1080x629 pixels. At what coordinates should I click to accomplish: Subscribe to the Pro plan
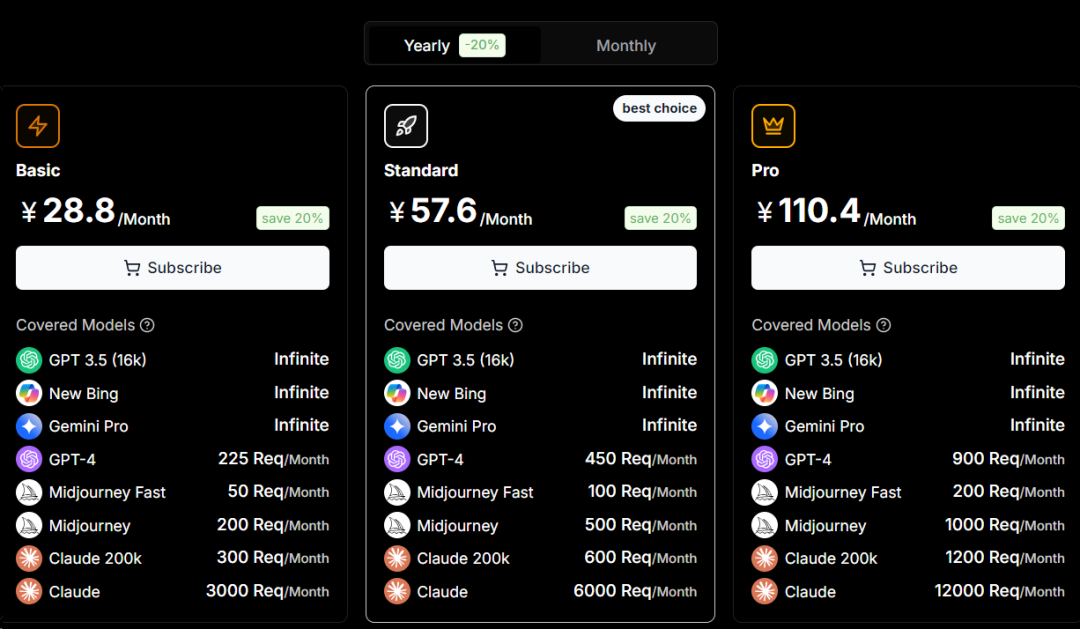click(x=908, y=268)
